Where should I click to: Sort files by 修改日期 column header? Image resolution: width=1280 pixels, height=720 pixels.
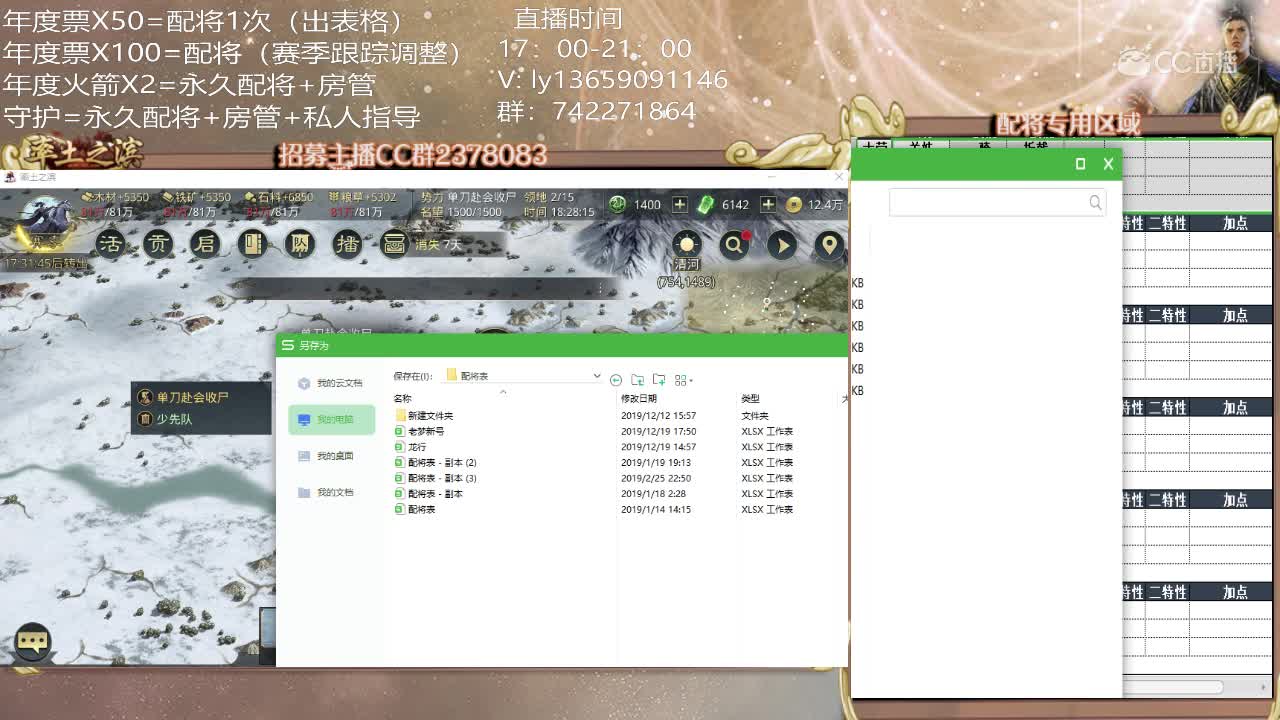(639, 398)
